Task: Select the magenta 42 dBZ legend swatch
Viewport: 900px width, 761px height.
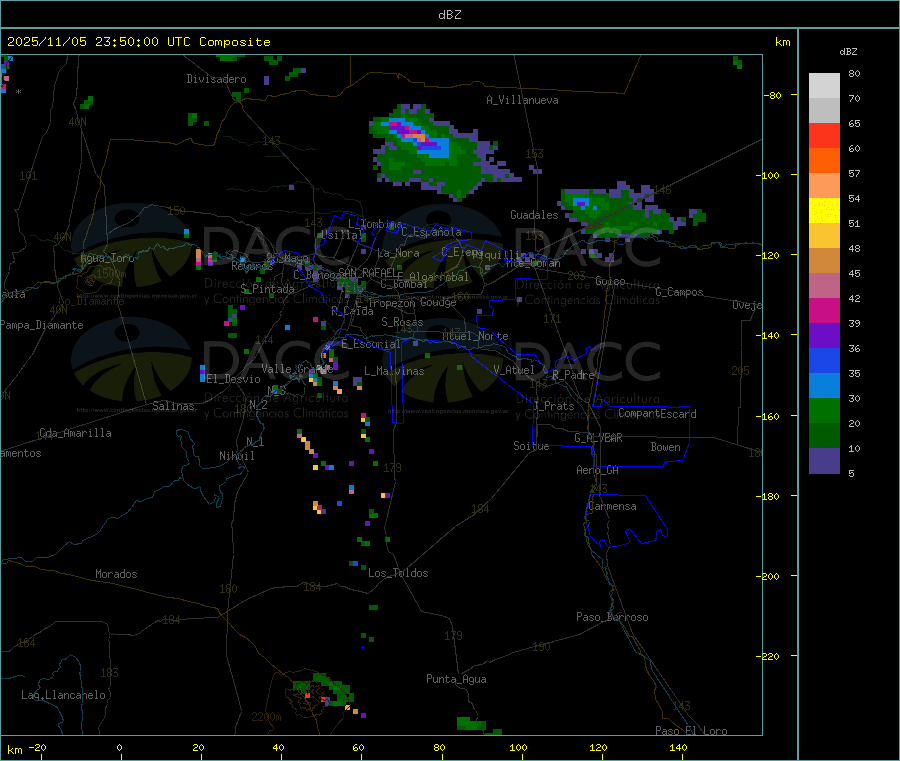Action: (824, 310)
